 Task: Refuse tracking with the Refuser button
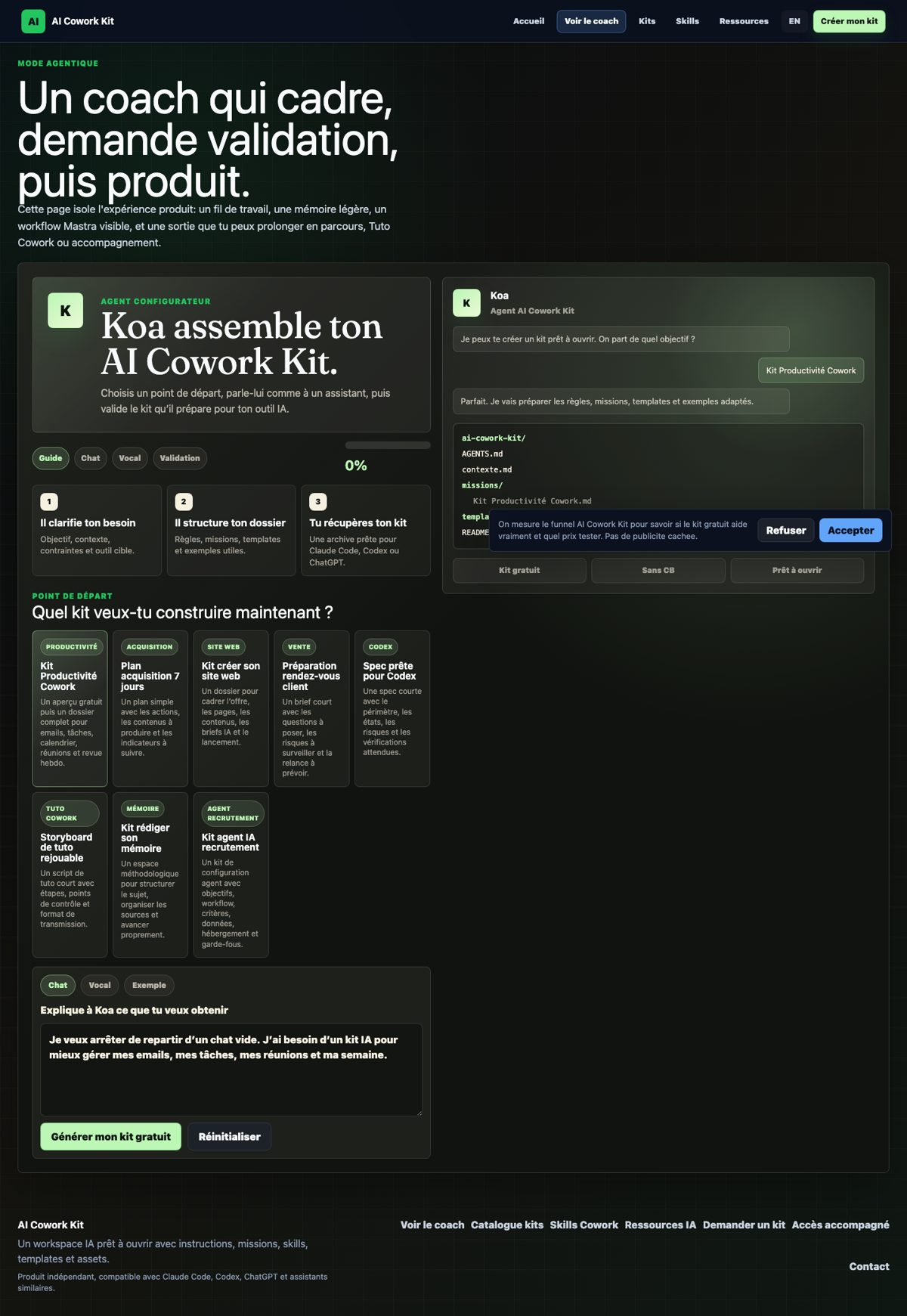click(786, 530)
